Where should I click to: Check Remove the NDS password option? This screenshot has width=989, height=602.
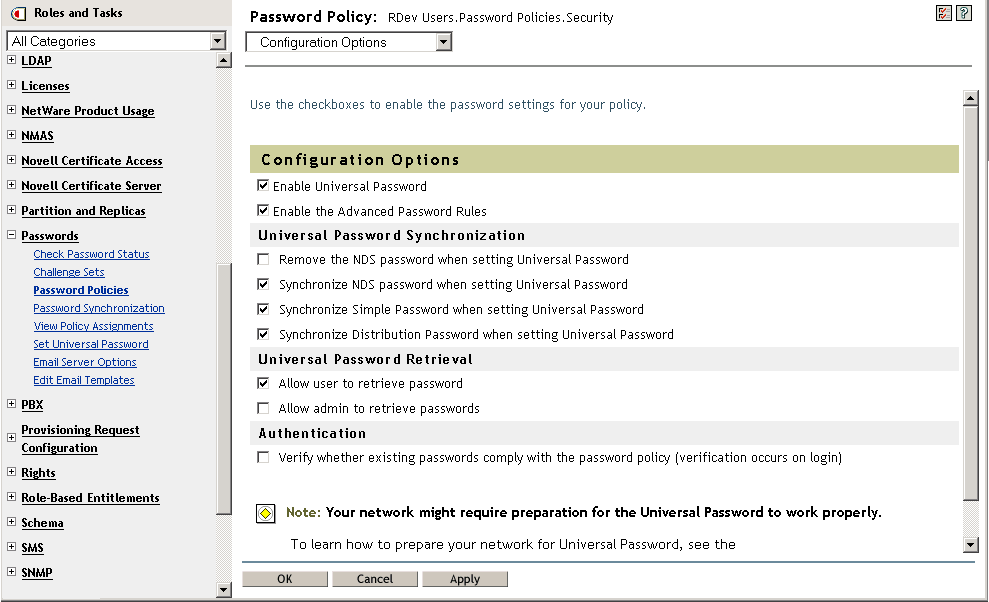tap(263, 259)
